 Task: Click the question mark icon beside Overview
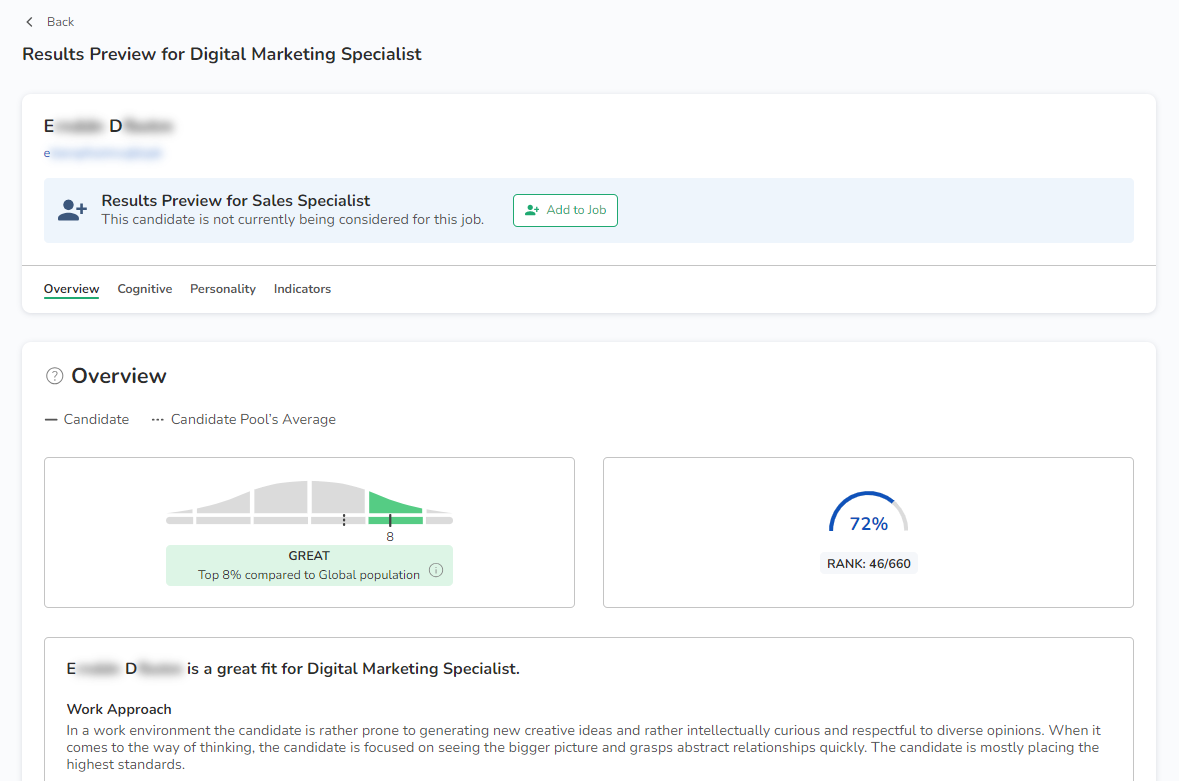pos(55,376)
